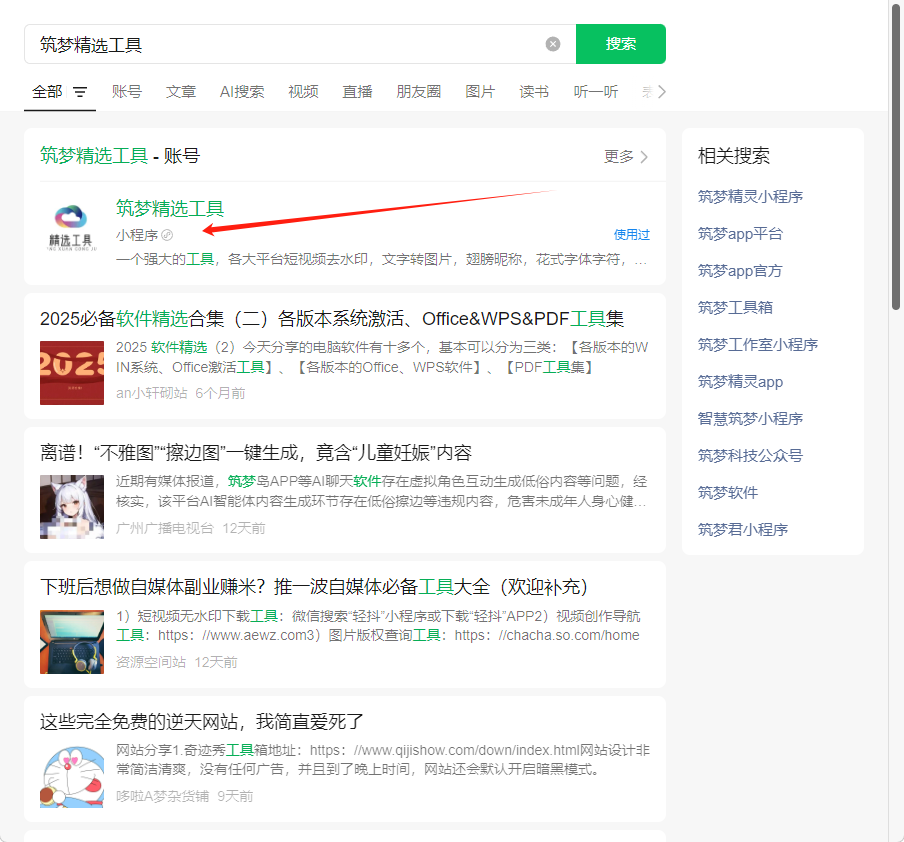Search related term 智慧筑梦小程序
The height and width of the screenshot is (842, 904).
click(x=750, y=419)
